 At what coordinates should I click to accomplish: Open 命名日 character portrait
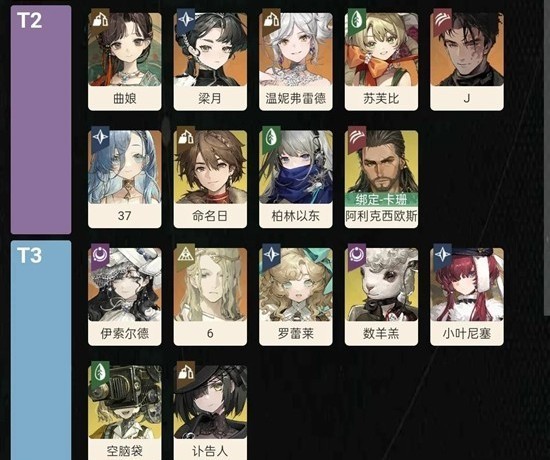(210, 167)
